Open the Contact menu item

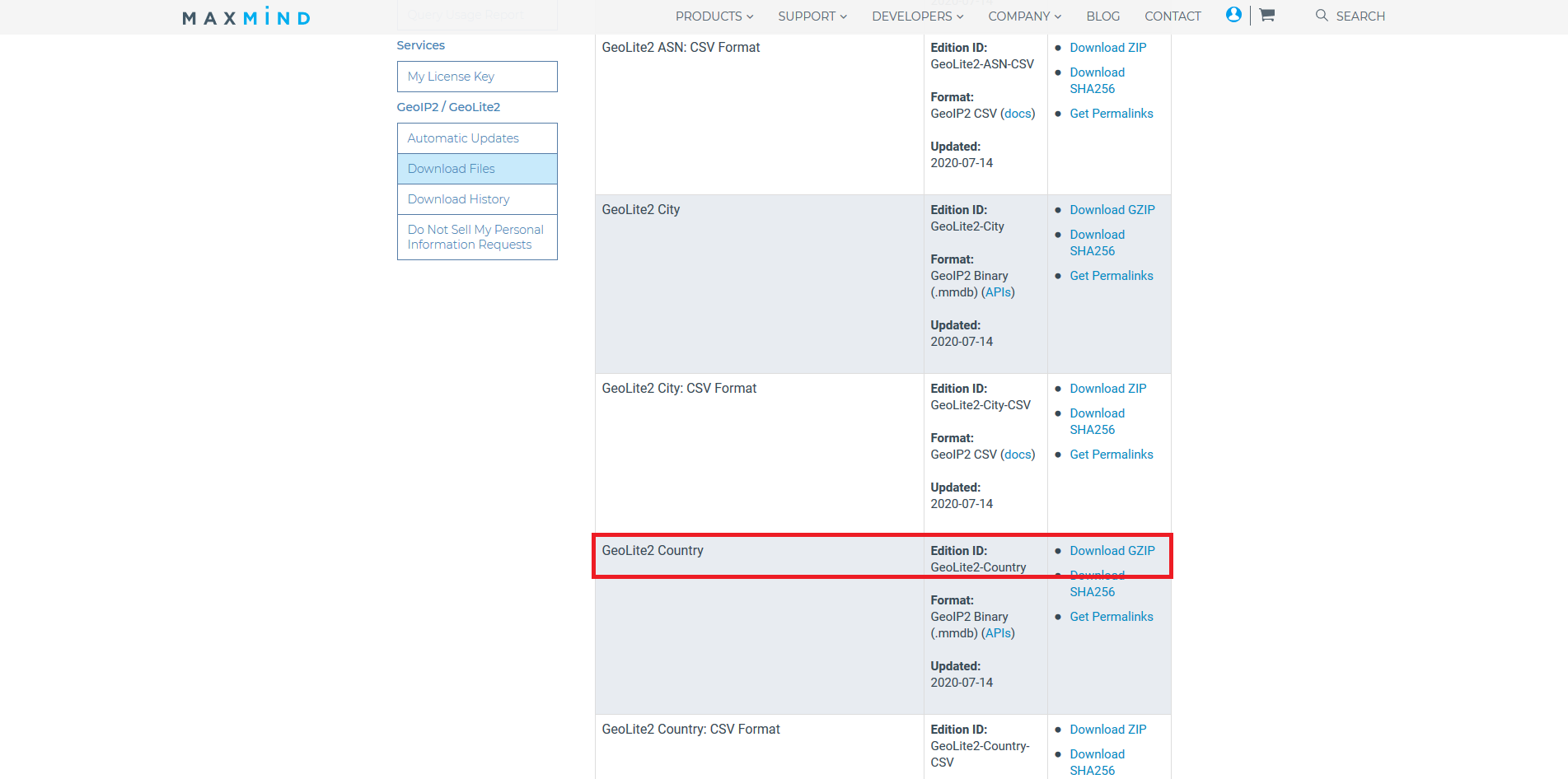coord(1172,16)
